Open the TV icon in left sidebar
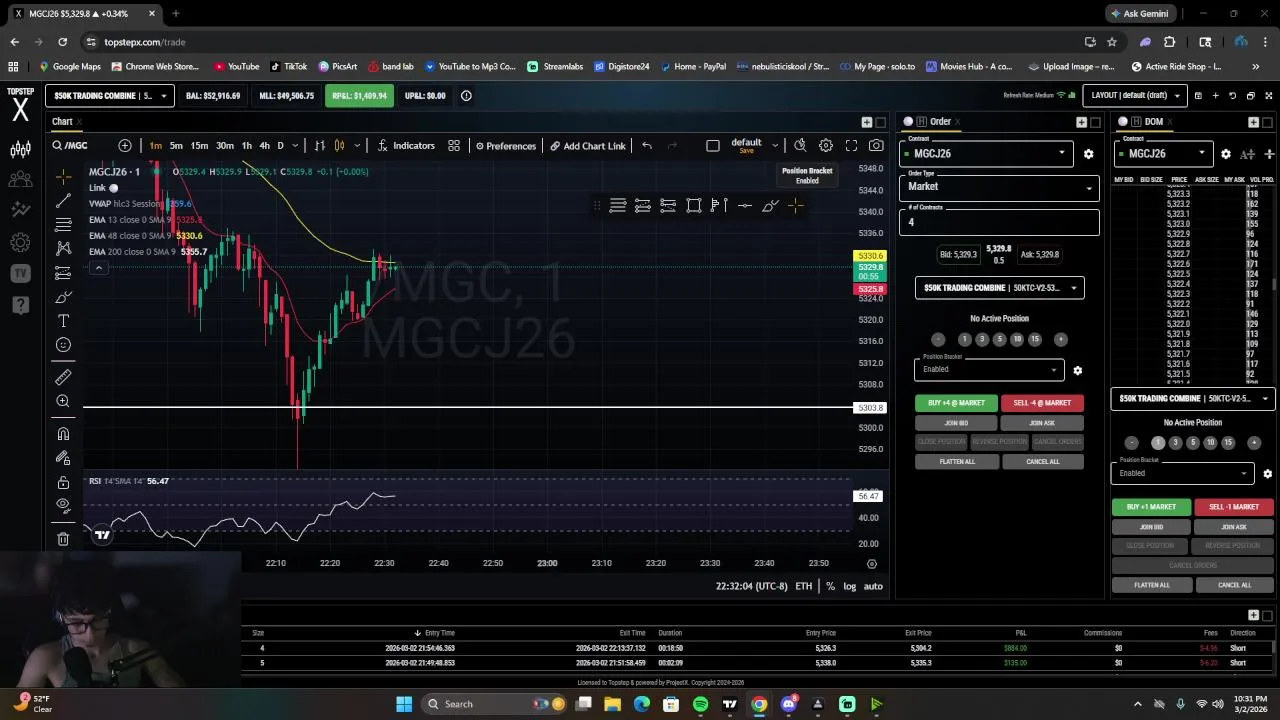The height and width of the screenshot is (720, 1280). tap(20, 273)
